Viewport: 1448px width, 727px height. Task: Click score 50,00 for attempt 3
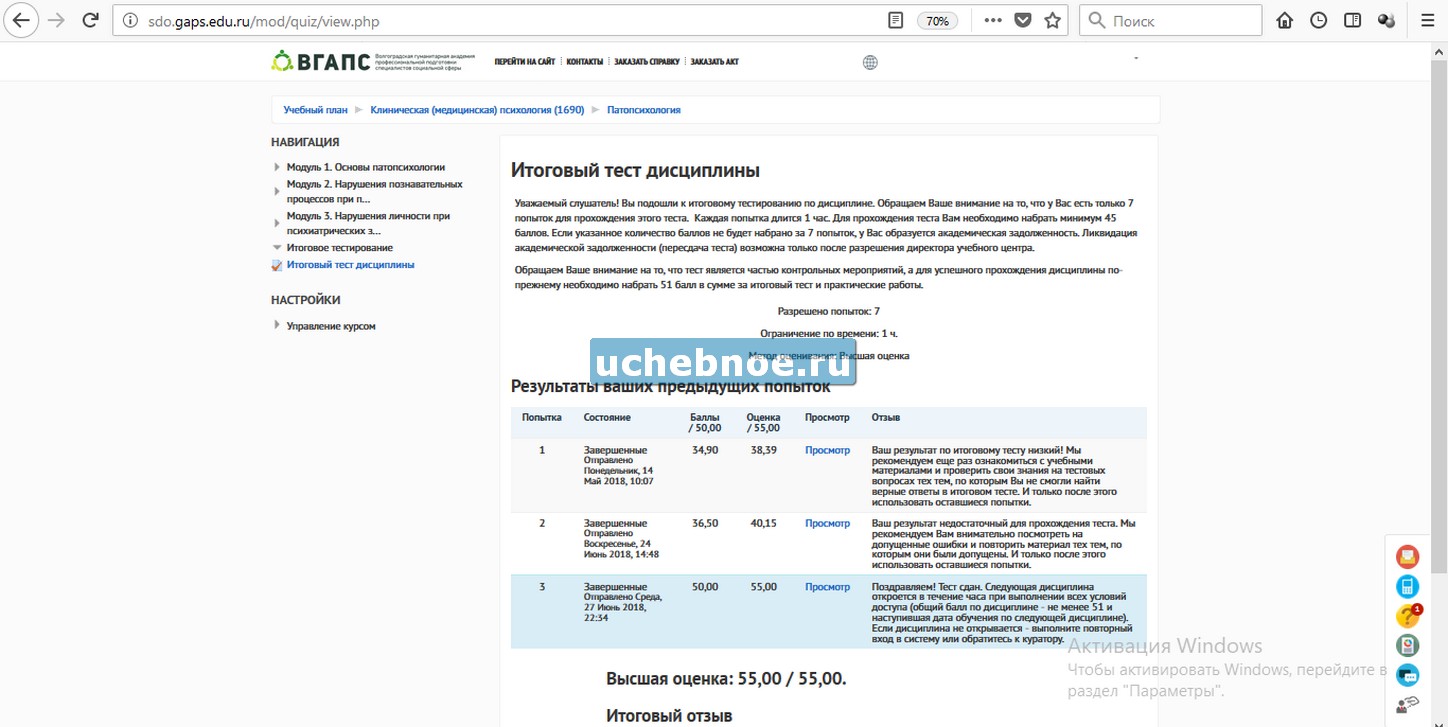click(x=704, y=587)
